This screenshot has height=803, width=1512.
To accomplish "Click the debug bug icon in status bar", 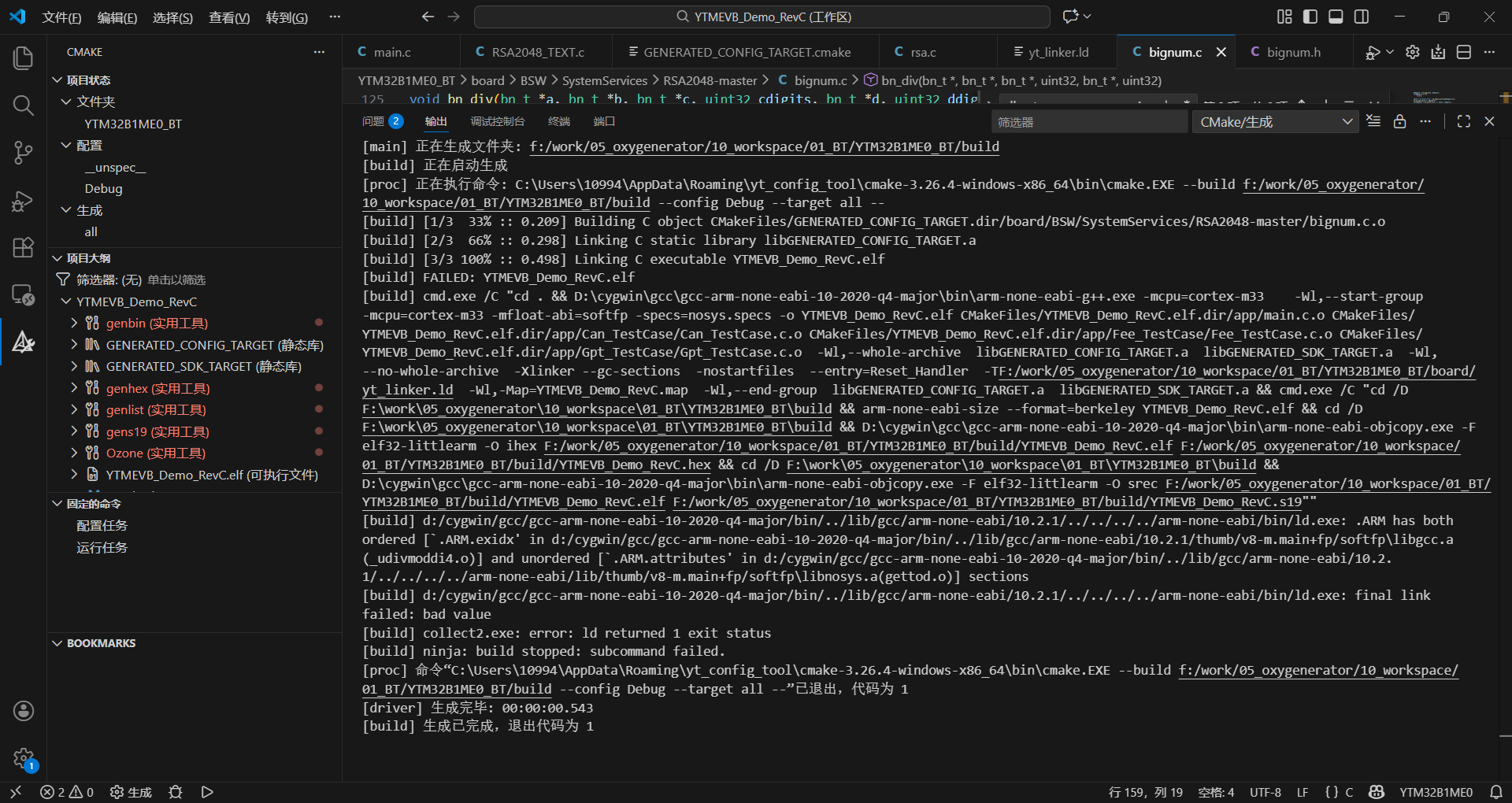I will [176, 792].
